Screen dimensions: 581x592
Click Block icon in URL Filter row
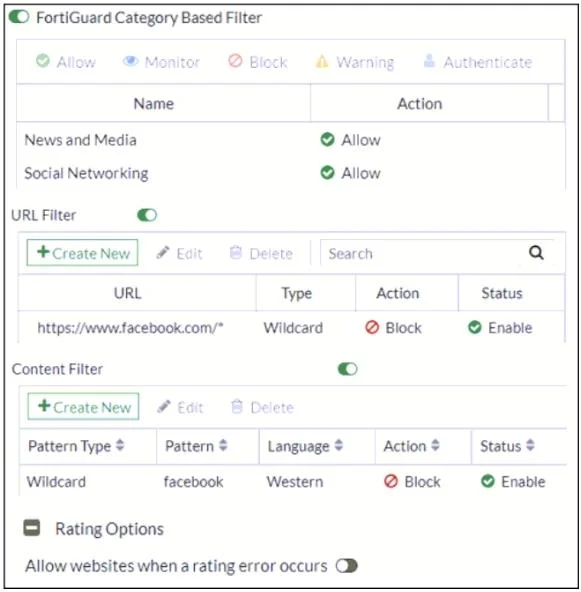372,327
